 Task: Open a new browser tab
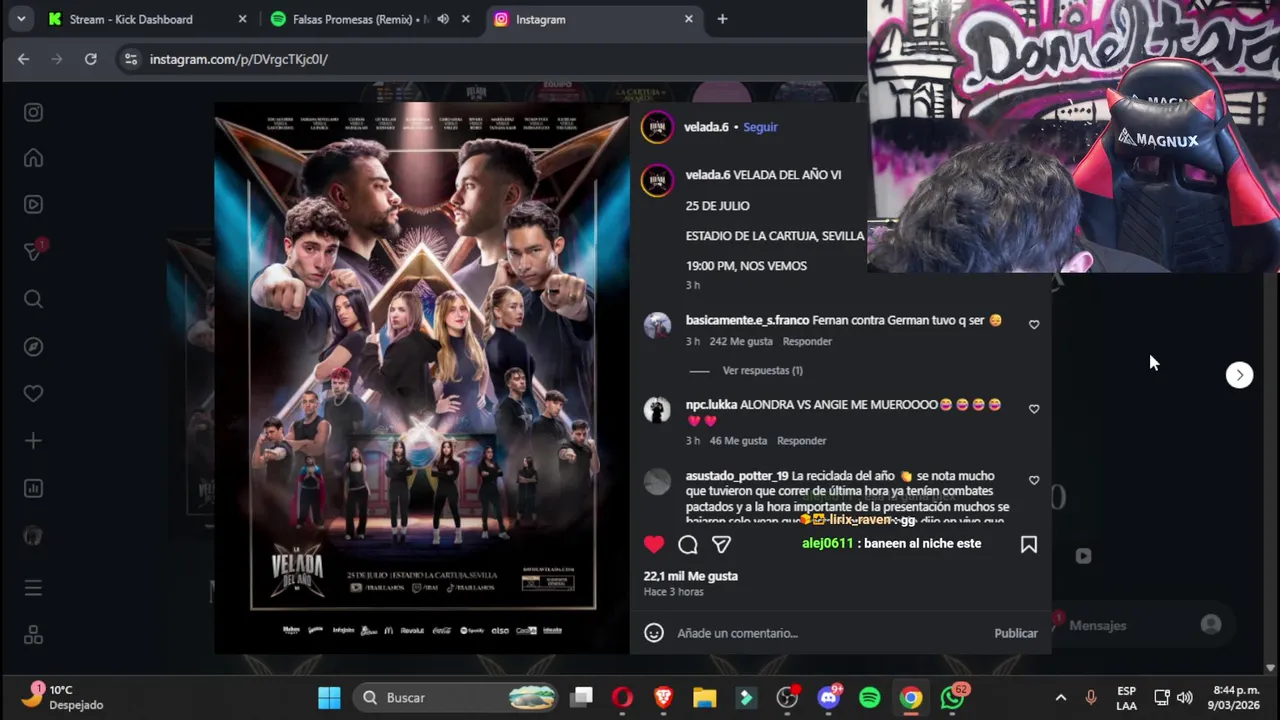pyautogui.click(x=722, y=19)
